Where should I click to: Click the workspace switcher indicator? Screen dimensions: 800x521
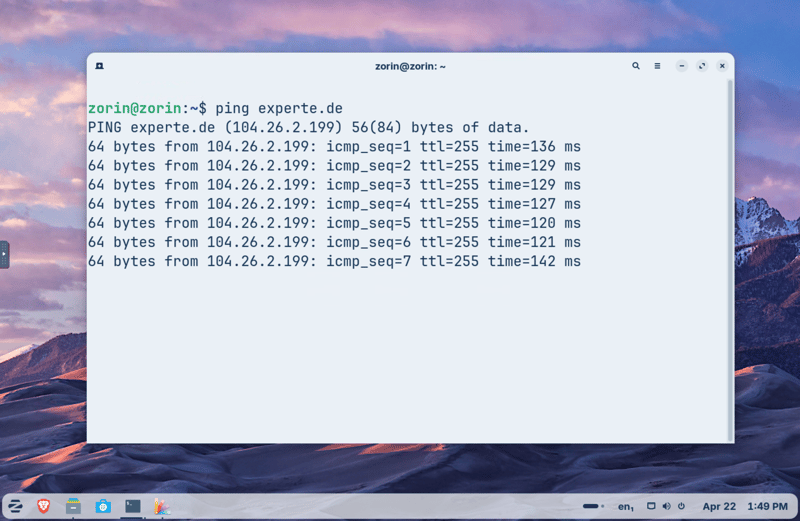[x=591, y=506]
